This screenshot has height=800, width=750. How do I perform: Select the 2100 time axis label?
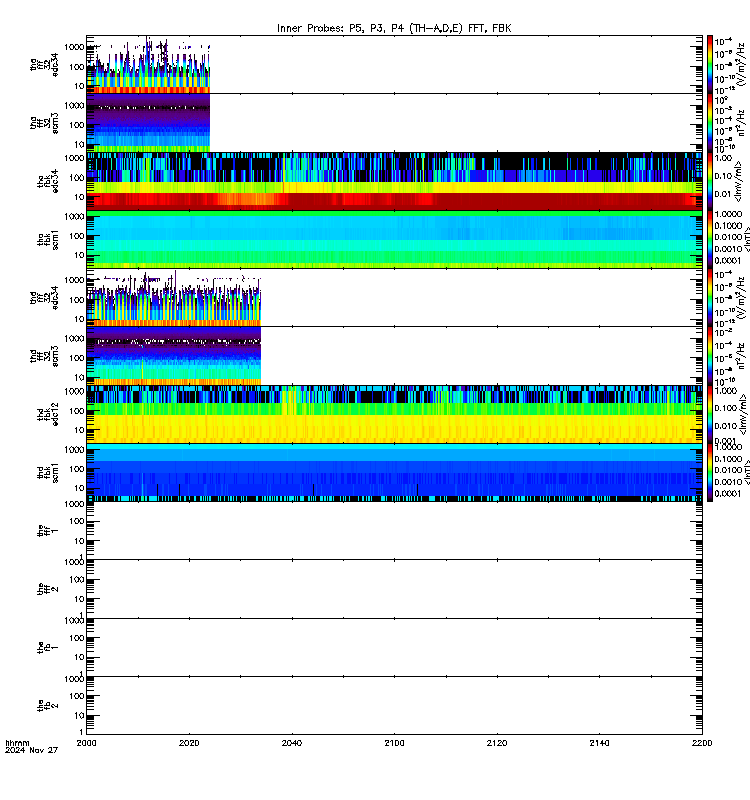(394, 743)
